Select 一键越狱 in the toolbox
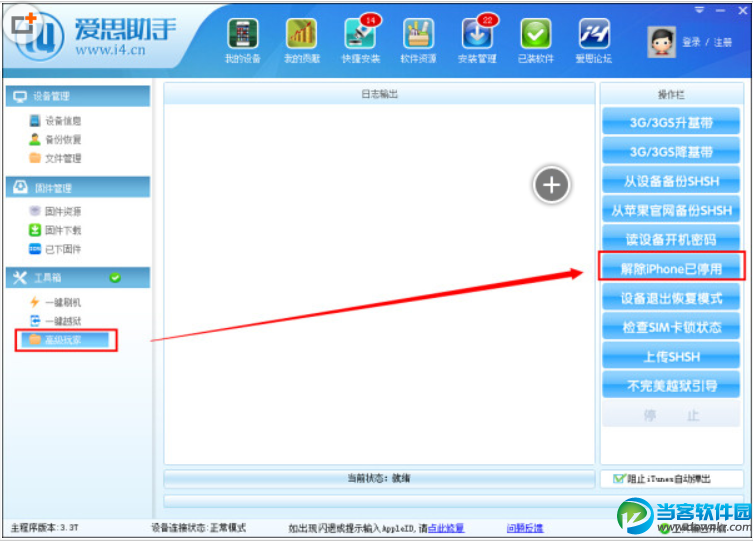Screen dimensions: 753x541 tap(55, 321)
